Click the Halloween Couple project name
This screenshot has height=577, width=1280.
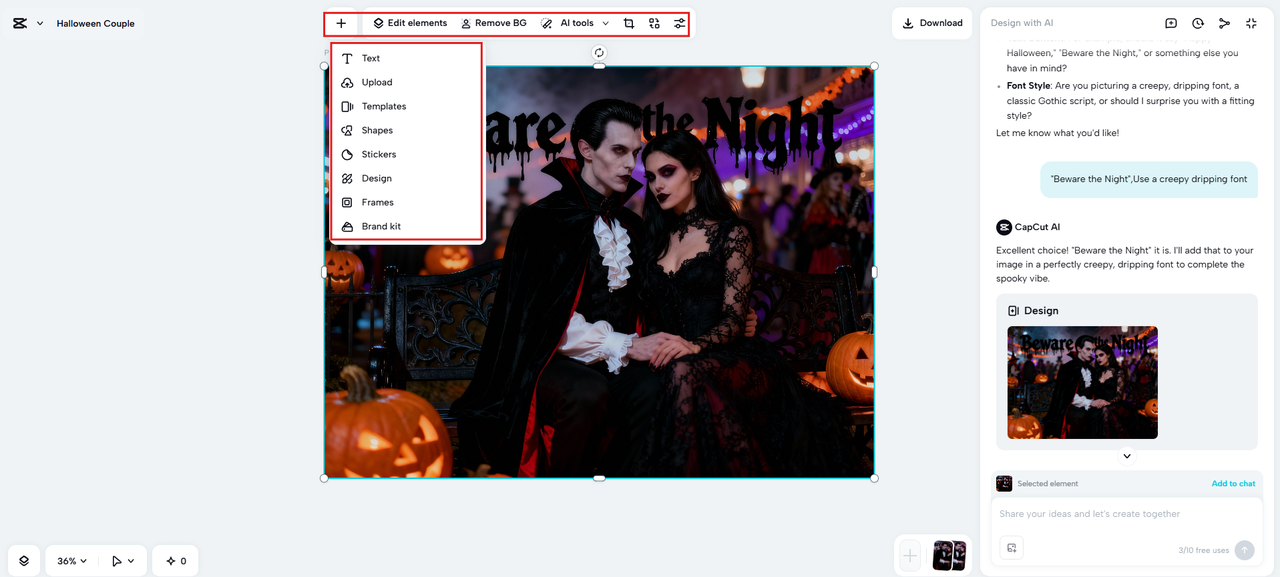[x=96, y=23]
